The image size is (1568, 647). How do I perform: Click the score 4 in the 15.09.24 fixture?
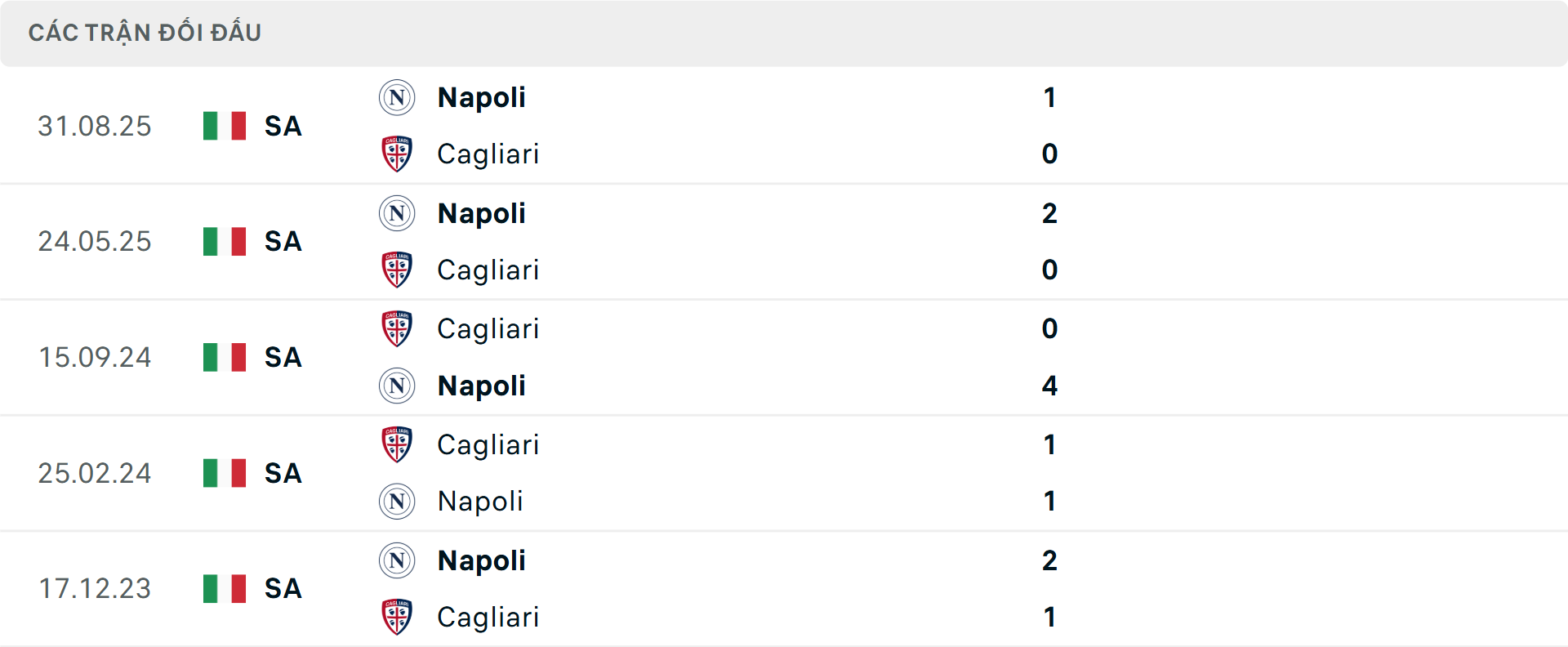pos(1050,386)
